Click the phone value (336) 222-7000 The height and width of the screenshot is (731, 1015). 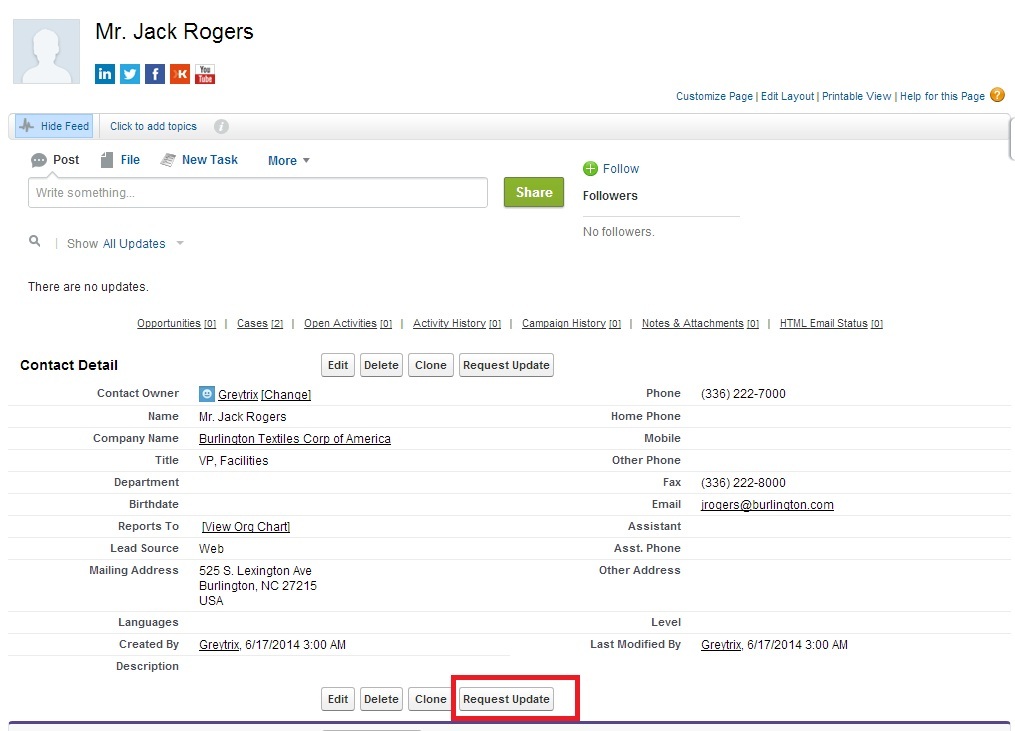pyautogui.click(x=743, y=394)
